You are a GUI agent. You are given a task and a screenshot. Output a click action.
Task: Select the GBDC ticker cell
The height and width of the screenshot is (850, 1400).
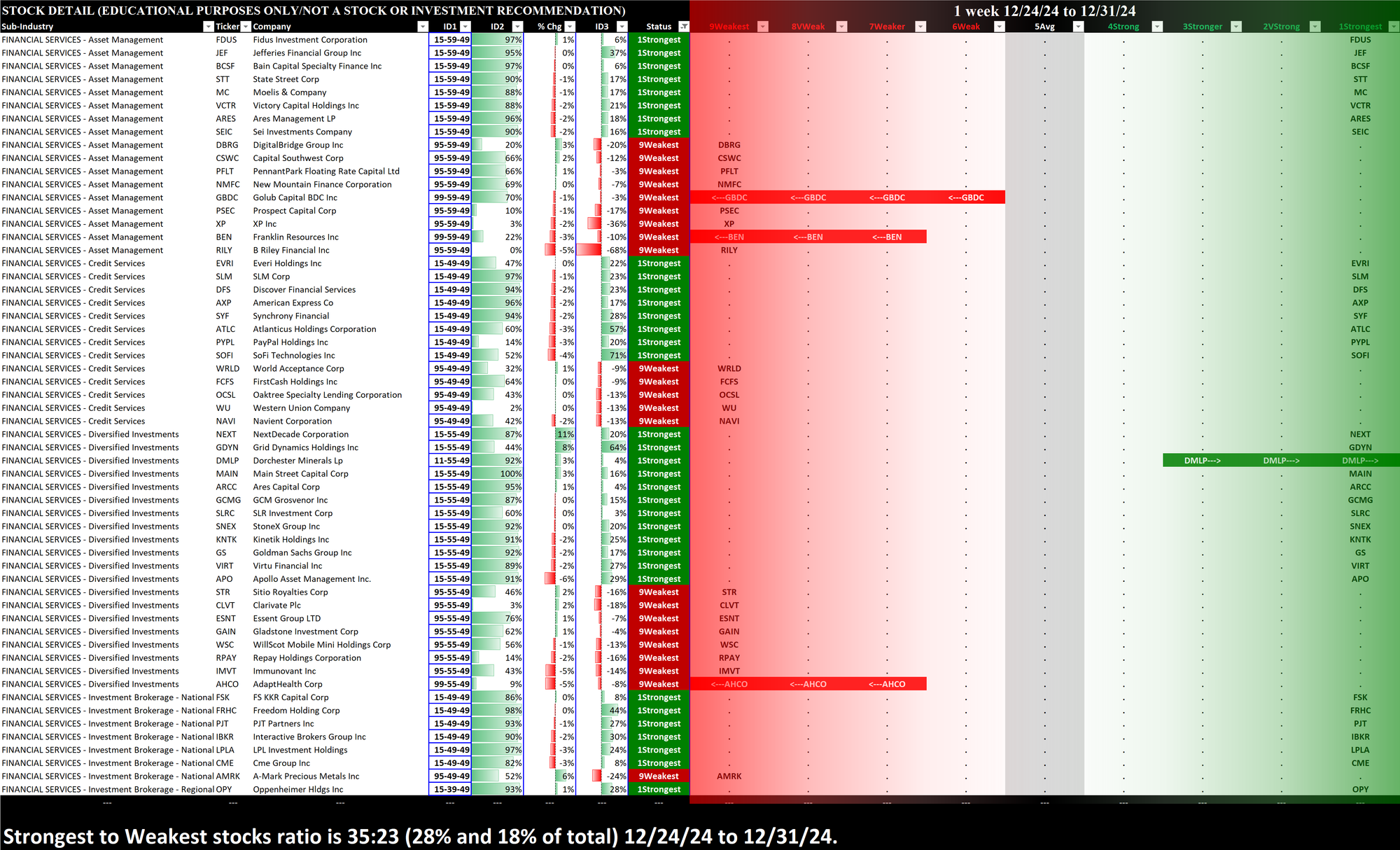pyautogui.click(x=226, y=197)
